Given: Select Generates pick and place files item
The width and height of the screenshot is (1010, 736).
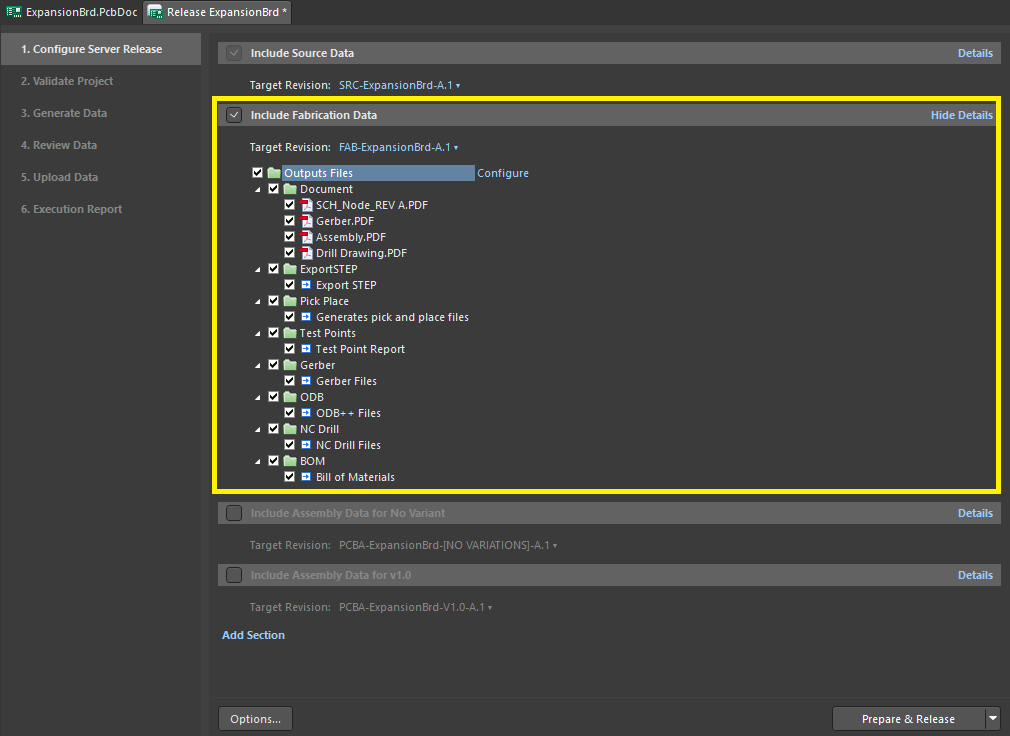Looking at the screenshot, I should tap(392, 317).
